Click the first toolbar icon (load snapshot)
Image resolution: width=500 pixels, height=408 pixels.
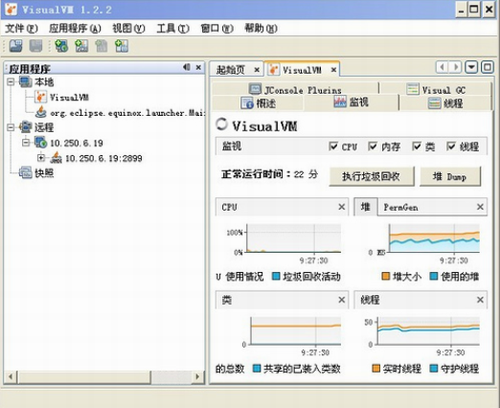(x=16, y=46)
